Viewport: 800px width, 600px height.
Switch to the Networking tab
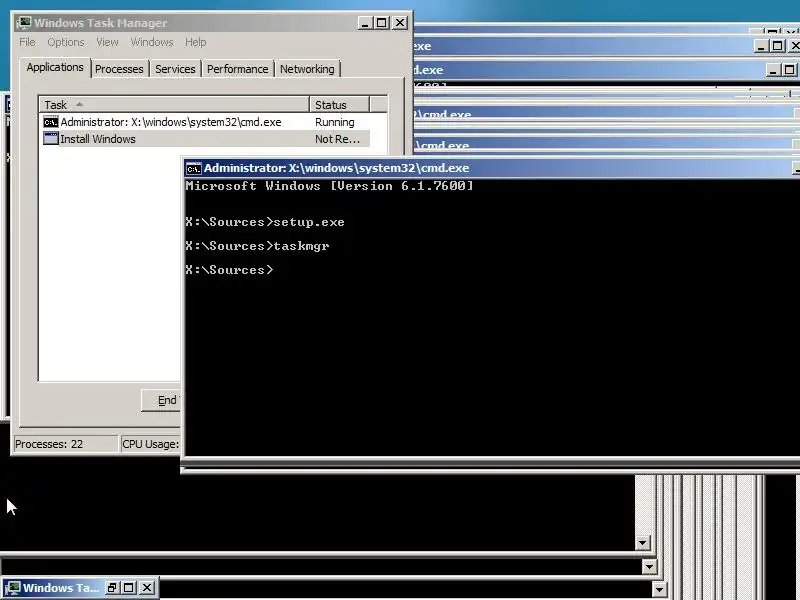point(307,69)
